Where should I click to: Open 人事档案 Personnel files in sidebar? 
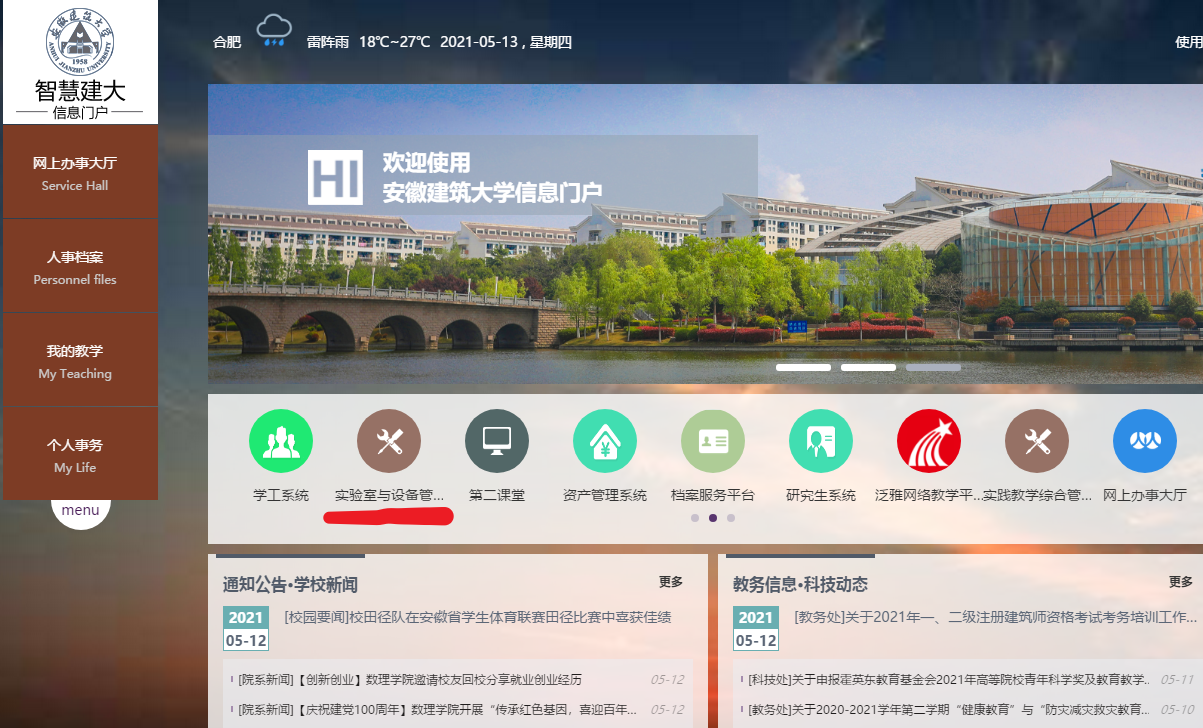pos(81,267)
